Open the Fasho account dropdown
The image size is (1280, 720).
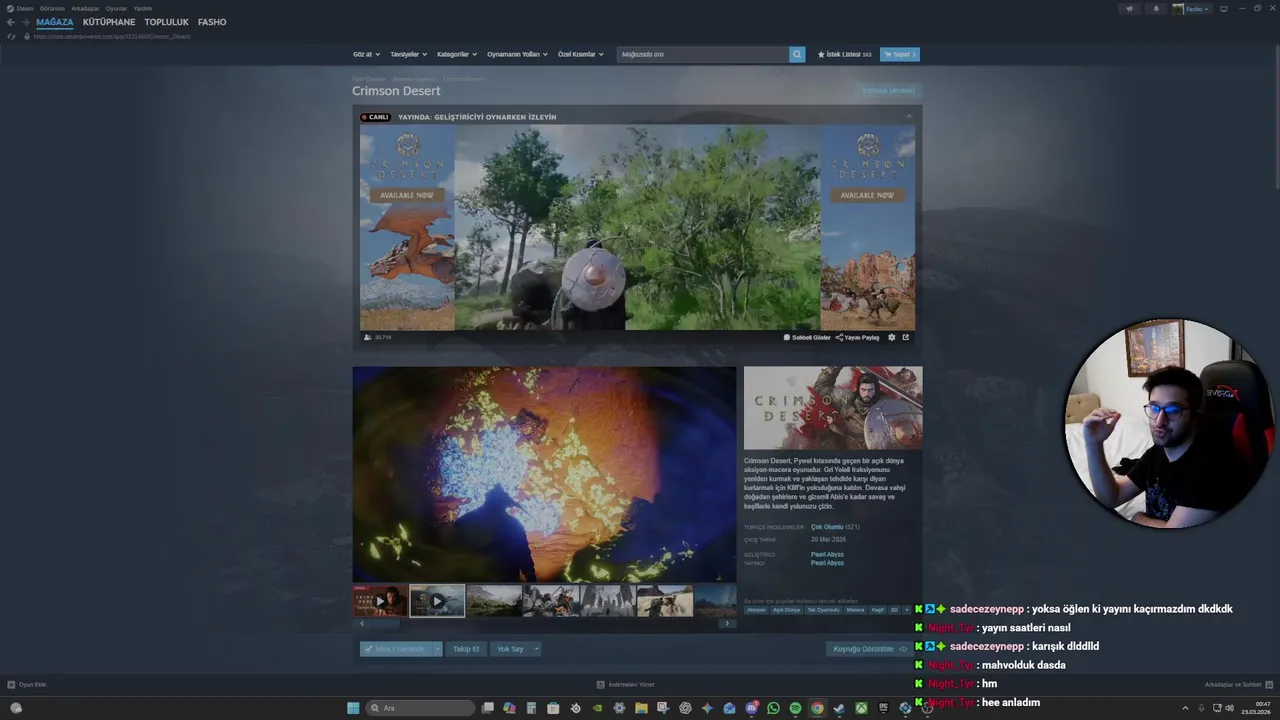(1191, 9)
